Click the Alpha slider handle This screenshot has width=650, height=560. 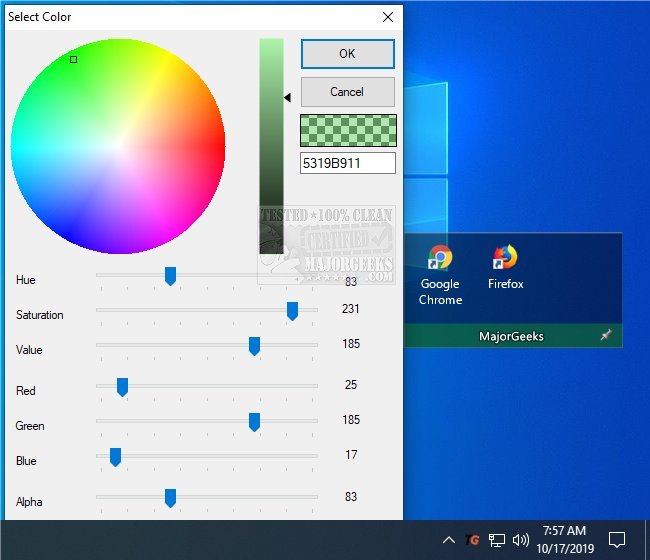(x=170, y=498)
